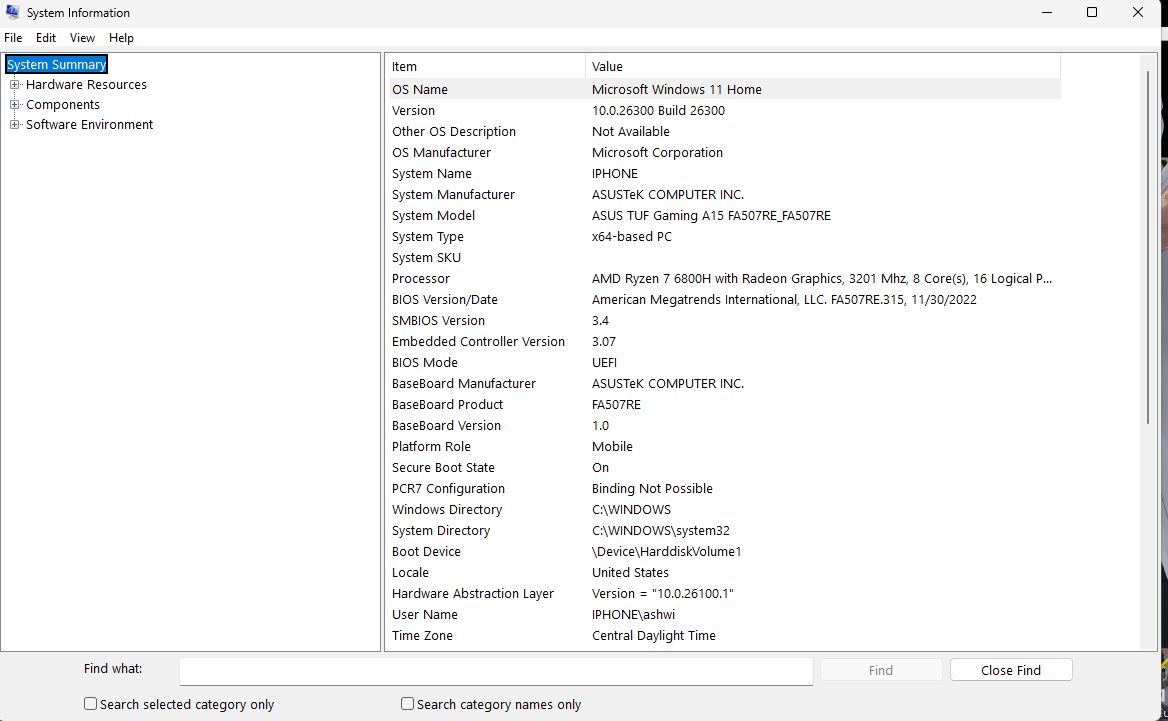Open the View menu

pos(83,38)
